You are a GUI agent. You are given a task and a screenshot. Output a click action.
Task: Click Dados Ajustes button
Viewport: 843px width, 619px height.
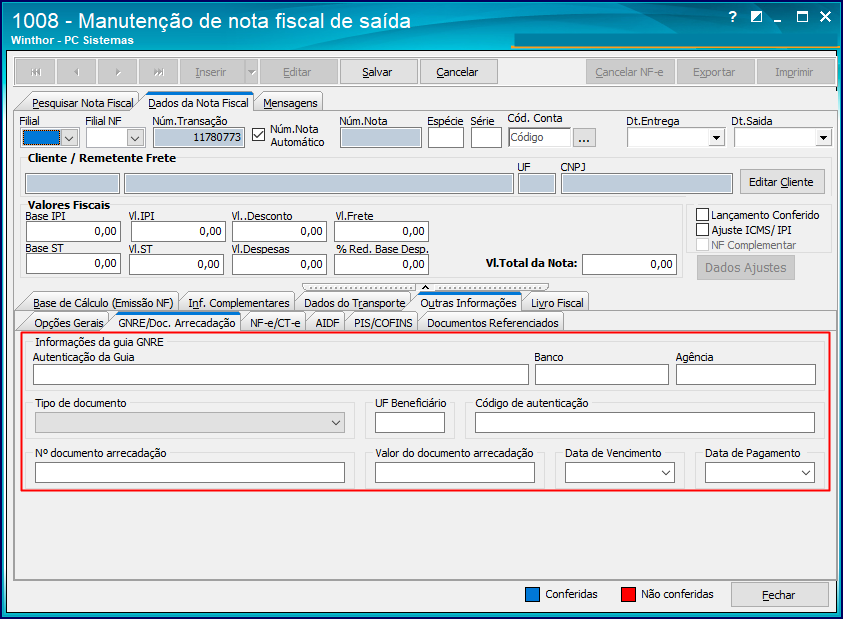click(746, 268)
